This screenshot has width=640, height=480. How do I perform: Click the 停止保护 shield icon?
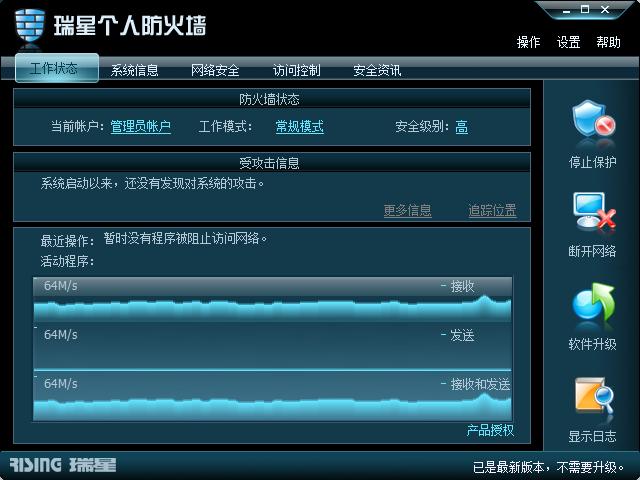594,118
